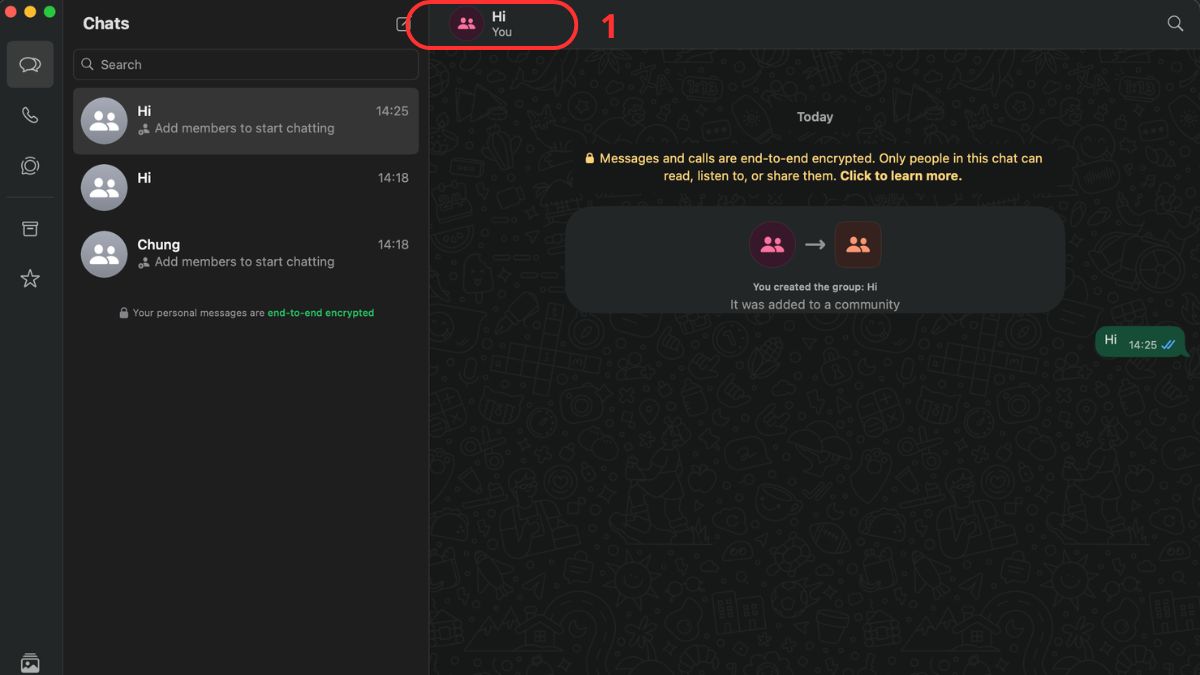This screenshot has width=1200, height=675.
Task: Search within the open Hi chat
Action: 1175,23
